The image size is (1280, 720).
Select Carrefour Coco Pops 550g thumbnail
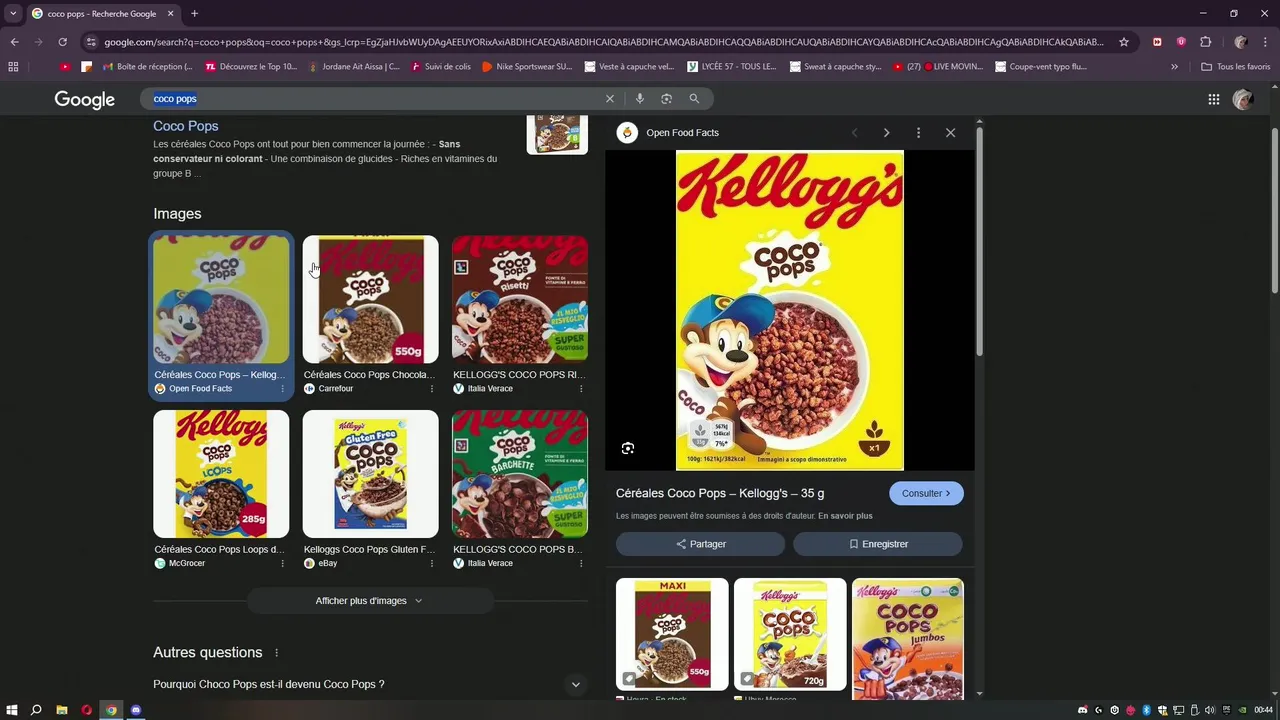371,300
